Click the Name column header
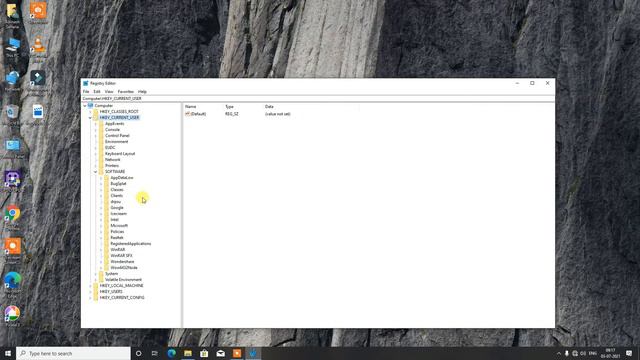This screenshot has width=640, height=360. point(191,107)
